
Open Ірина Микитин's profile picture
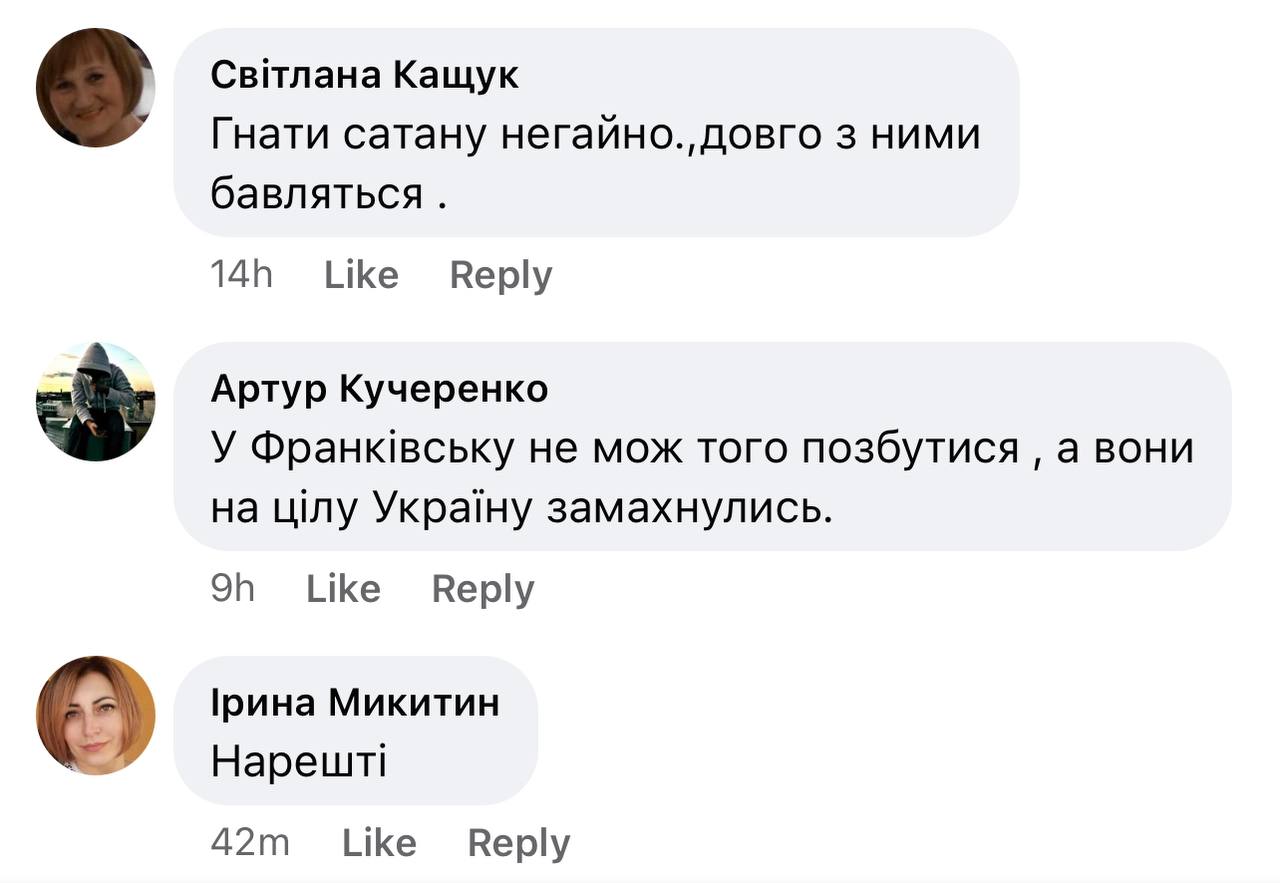click(x=96, y=715)
